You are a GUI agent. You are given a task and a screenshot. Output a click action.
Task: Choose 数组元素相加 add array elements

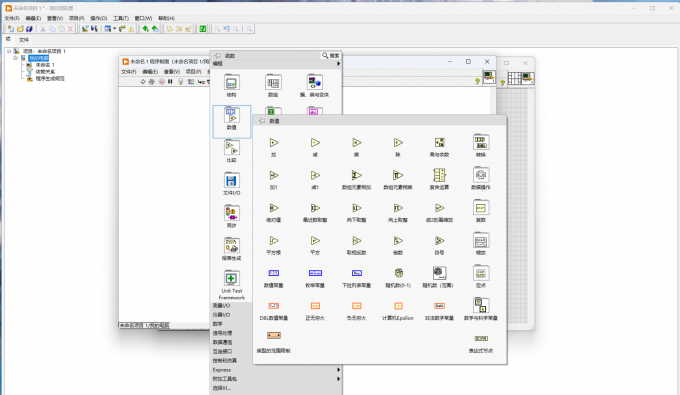tap(356, 175)
